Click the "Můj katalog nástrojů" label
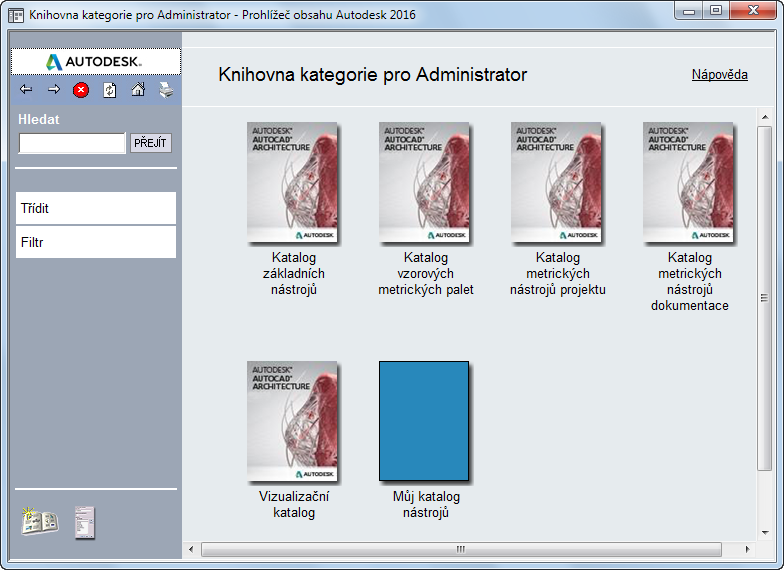This screenshot has height=570, width=784. tap(426, 504)
